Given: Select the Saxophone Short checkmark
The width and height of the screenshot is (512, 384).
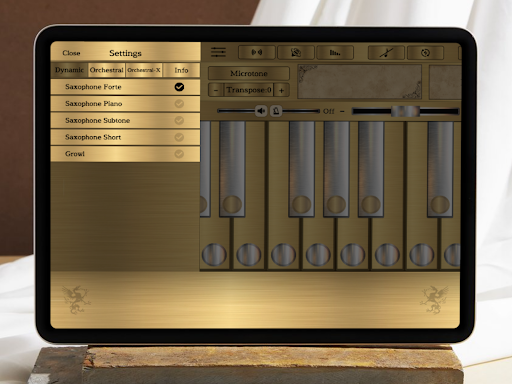Looking at the screenshot, I should [179, 137].
